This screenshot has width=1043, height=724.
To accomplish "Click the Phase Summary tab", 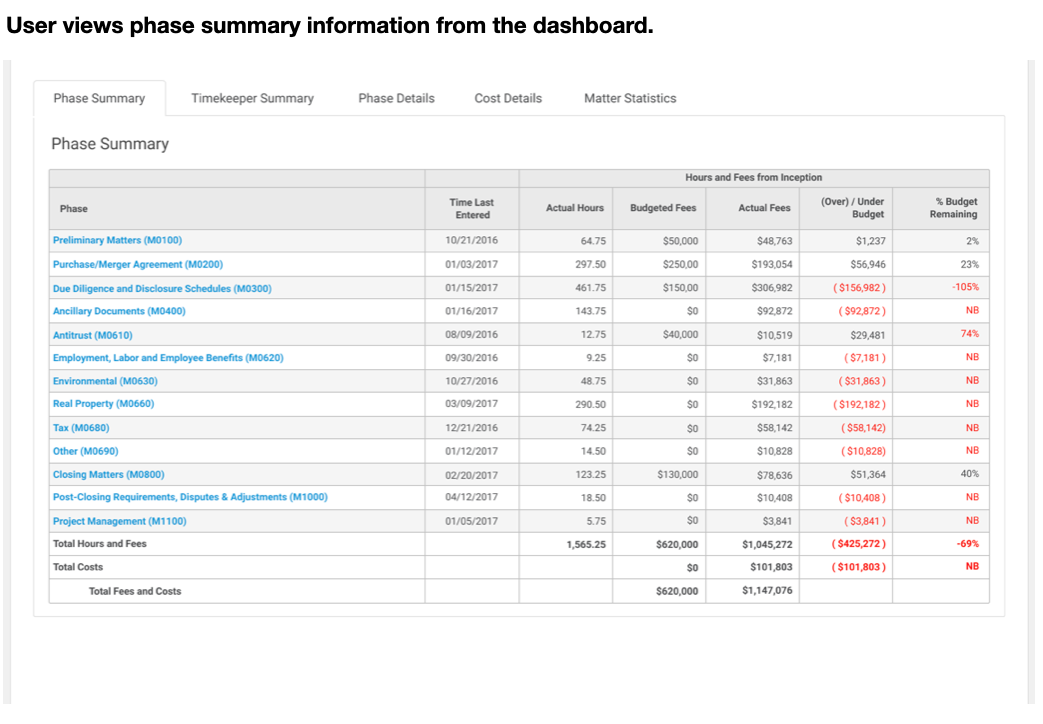I will click(x=99, y=98).
